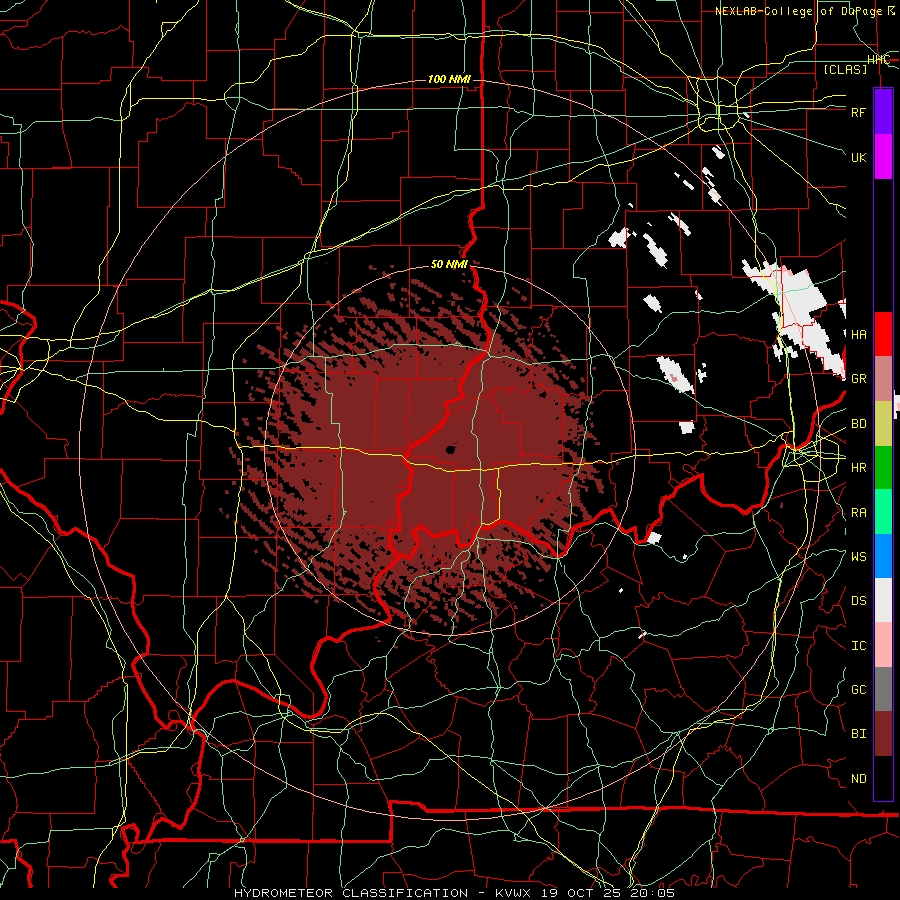Viewport: 900px width, 900px height.
Task: Click the purple RF legend color swatch
Action: (883, 111)
